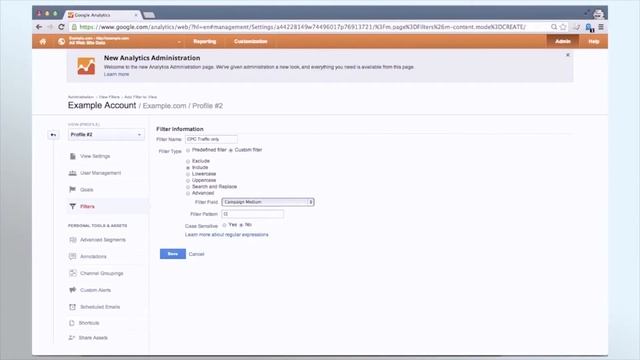Choose Search and Replace radio option
Image resolution: width=640 pixels, height=360 pixels.
pyautogui.click(x=188, y=187)
